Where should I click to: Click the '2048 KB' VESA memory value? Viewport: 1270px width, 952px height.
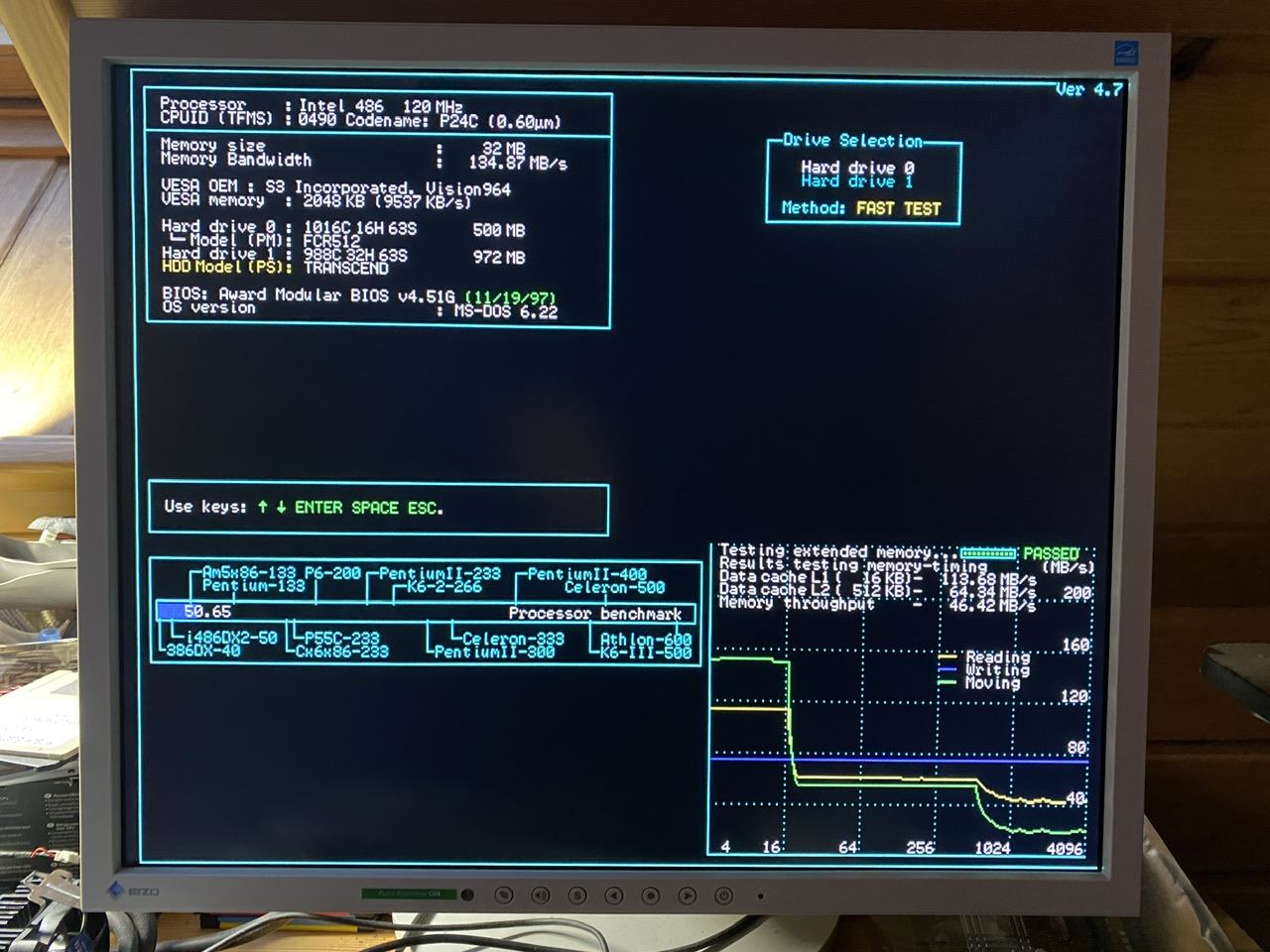[334, 201]
